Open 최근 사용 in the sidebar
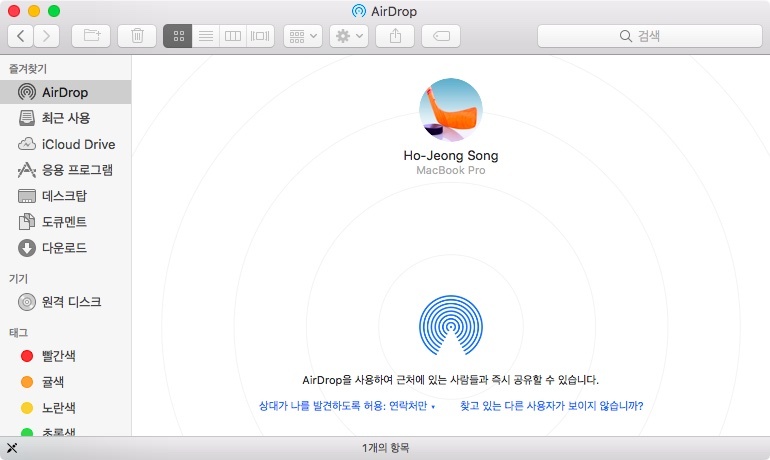Viewport: 770px width, 460px height. coord(65,118)
